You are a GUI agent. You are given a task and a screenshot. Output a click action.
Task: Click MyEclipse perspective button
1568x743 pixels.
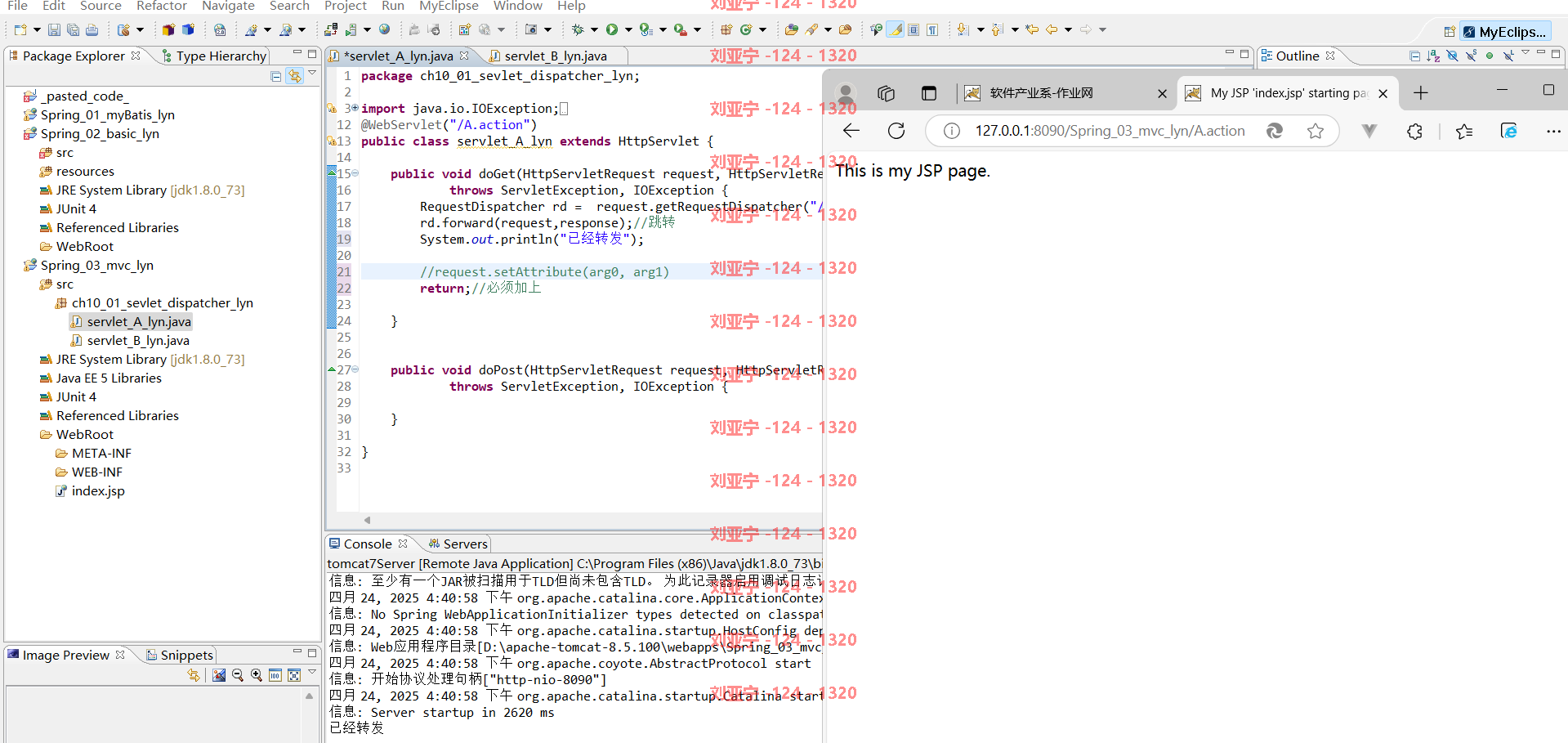pos(1505,32)
